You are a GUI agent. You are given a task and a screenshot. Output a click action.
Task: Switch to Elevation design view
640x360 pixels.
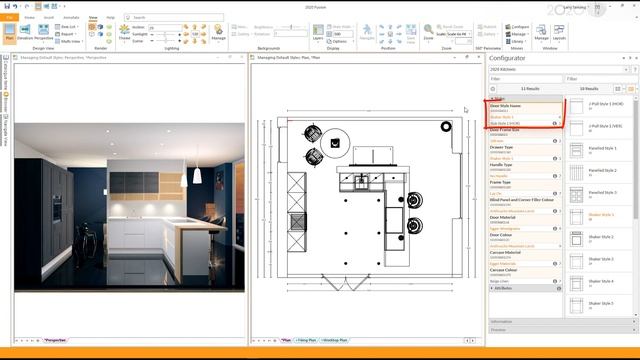click(25, 33)
